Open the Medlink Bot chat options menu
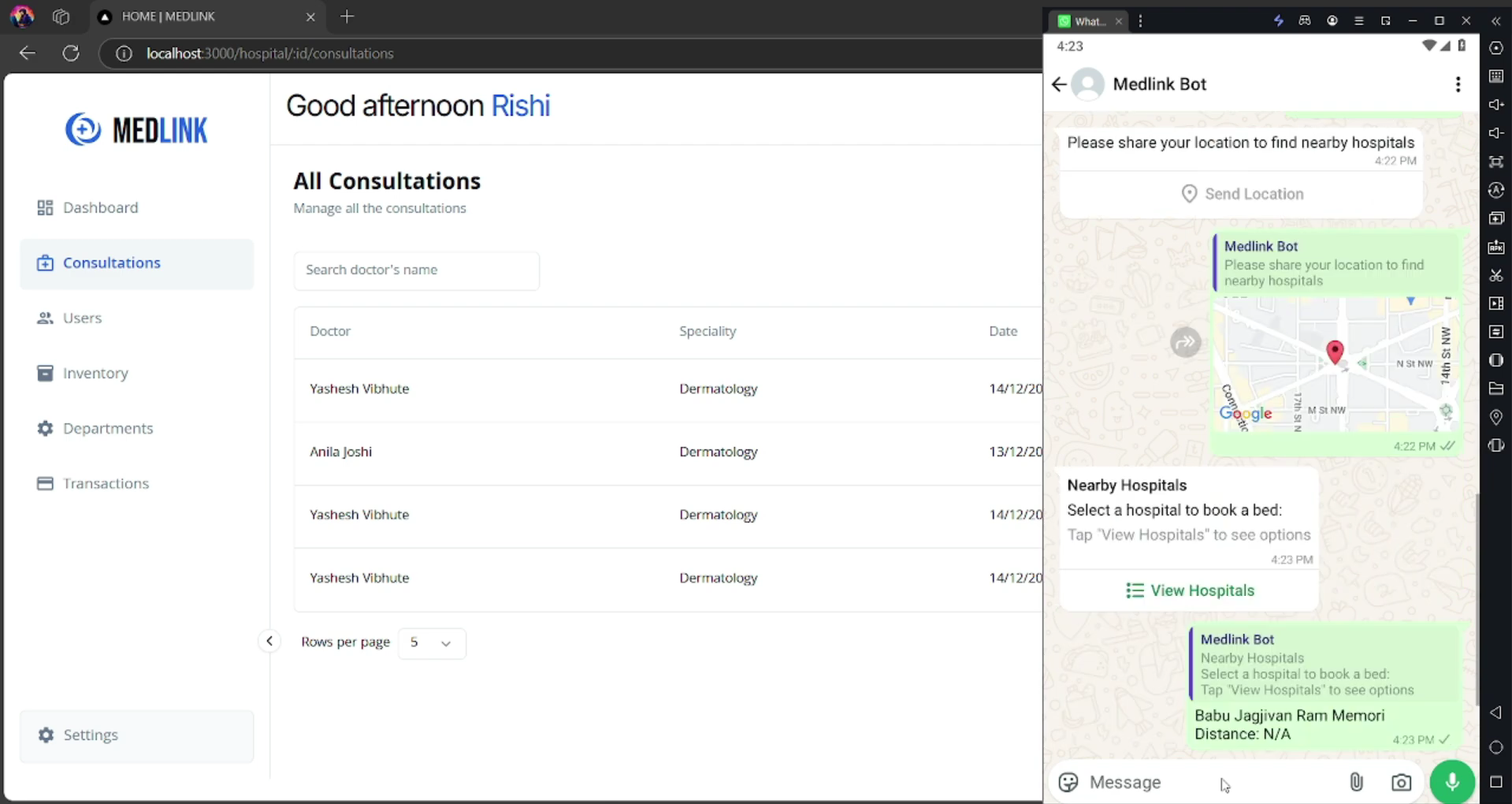The width and height of the screenshot is (1512, 804). click(x=1458, y=84)
